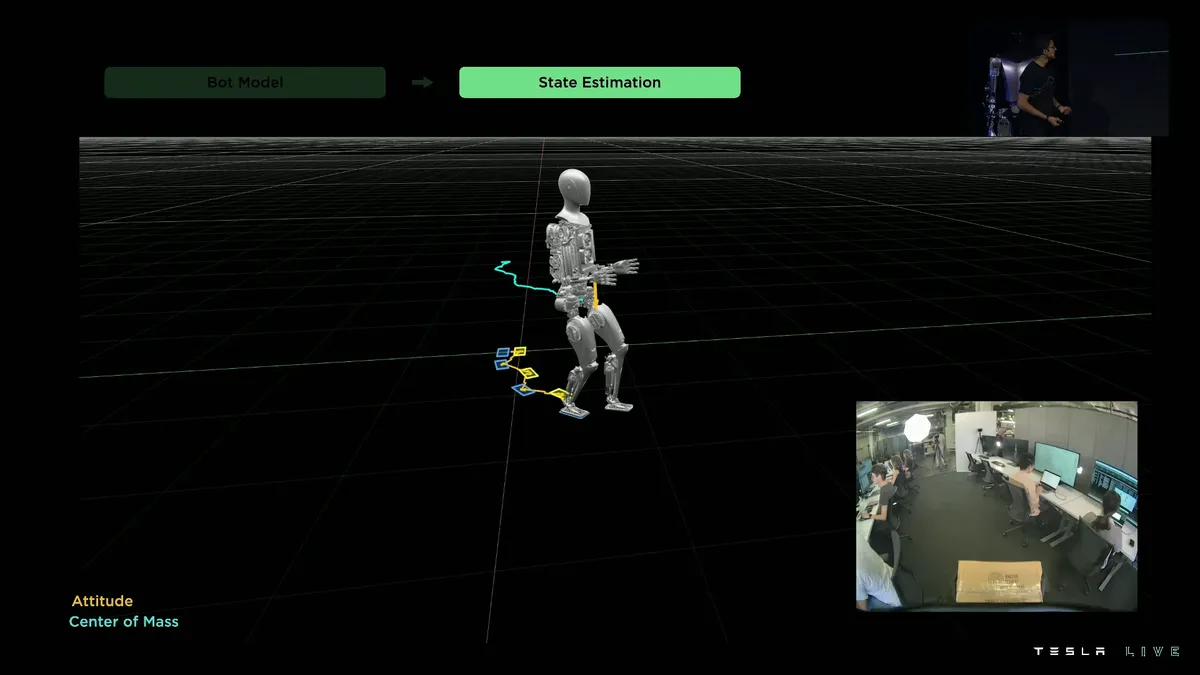
Task: Click the Tesla logo
Action: click(1069, 651)
